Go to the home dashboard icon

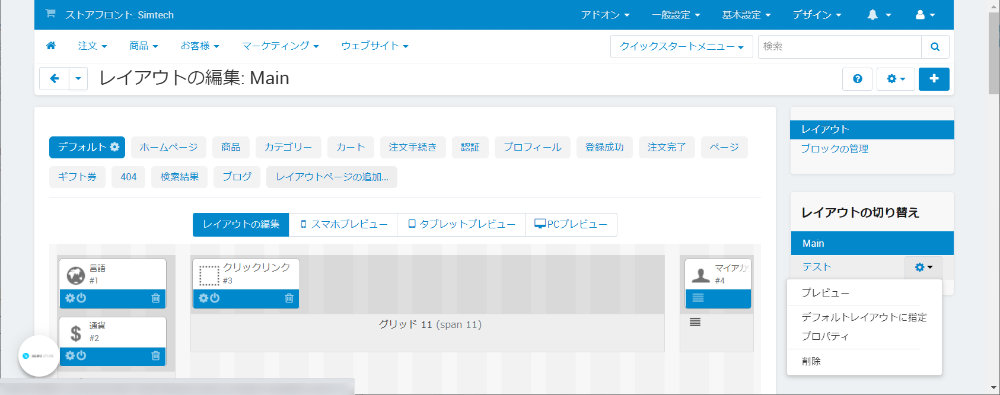pos(51,46)
